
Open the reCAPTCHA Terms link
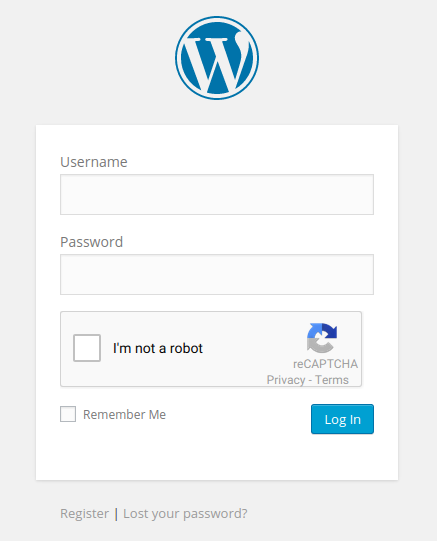click(332, 380)
